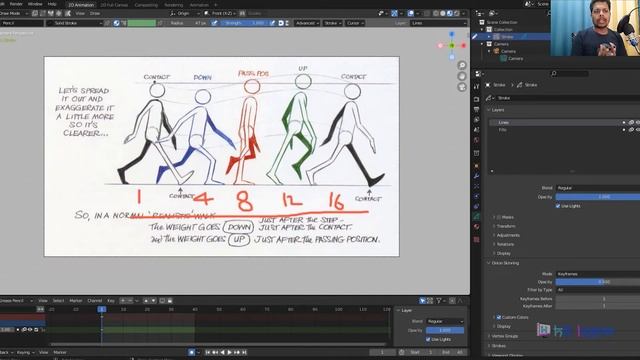The image size is (640, 360).
Task: Open the View Layer properties tab icon
Action: coord(476,120)
